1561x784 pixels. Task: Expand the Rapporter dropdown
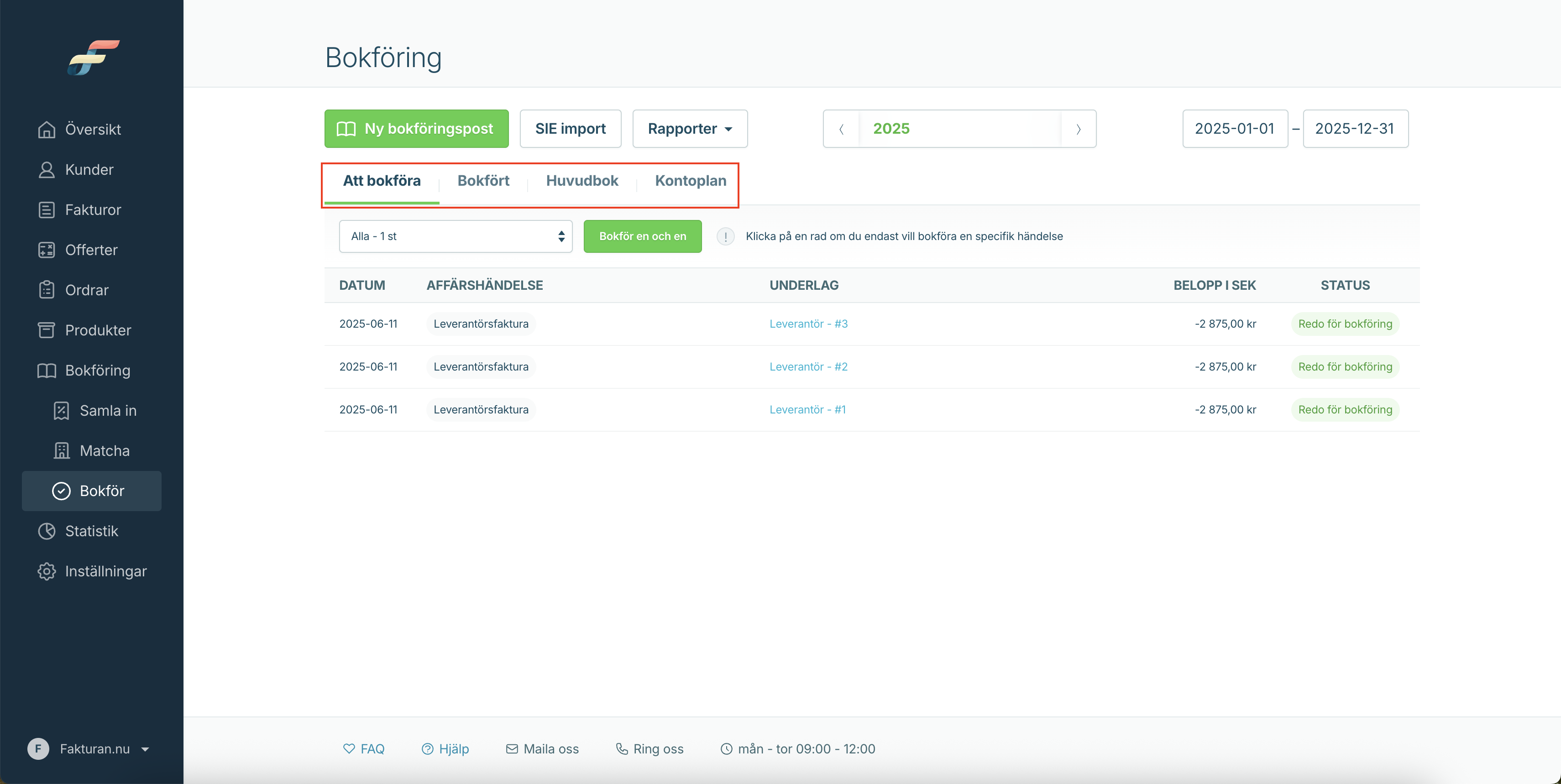click(x=690, y=128)
